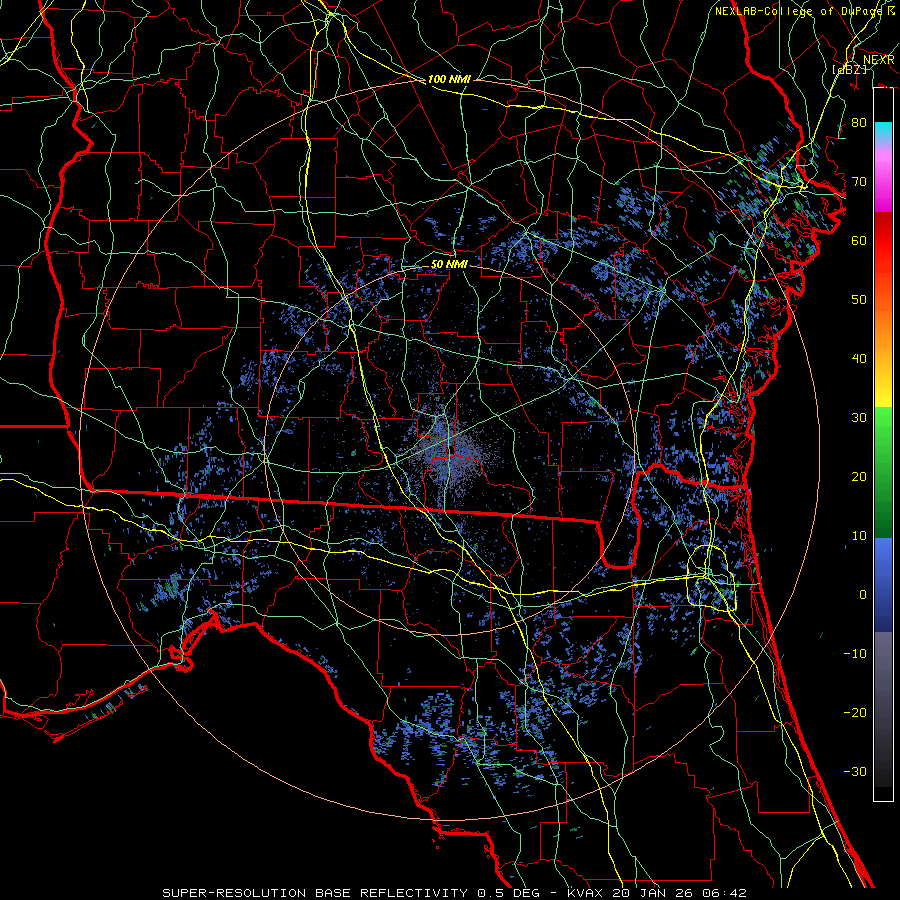Click the 10 value on the dBZ scale
Image resolution: width=900 pixels, height=900 pixels.
pos(859,536)
